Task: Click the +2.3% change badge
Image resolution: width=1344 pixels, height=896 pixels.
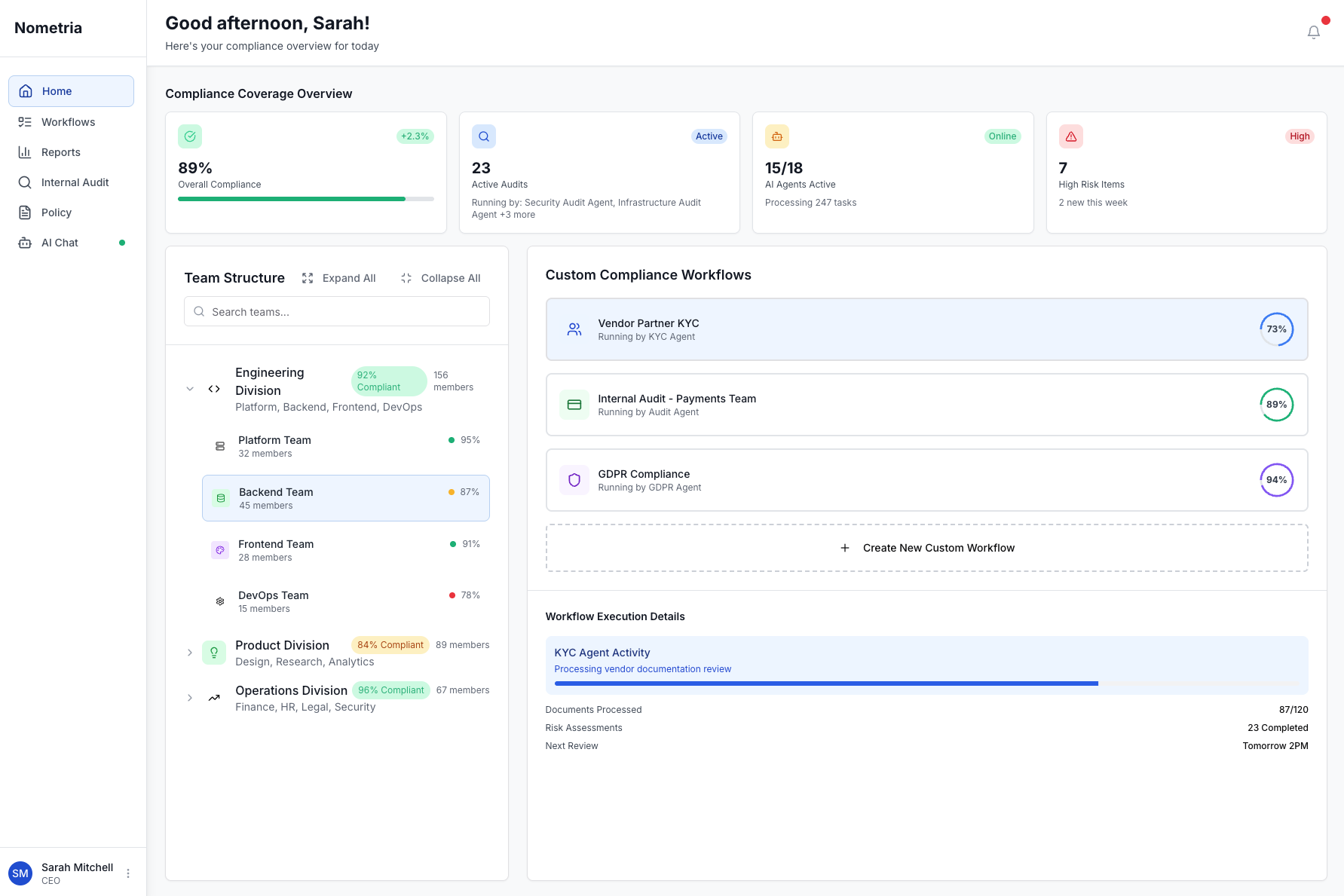Action: click(415, 136)
